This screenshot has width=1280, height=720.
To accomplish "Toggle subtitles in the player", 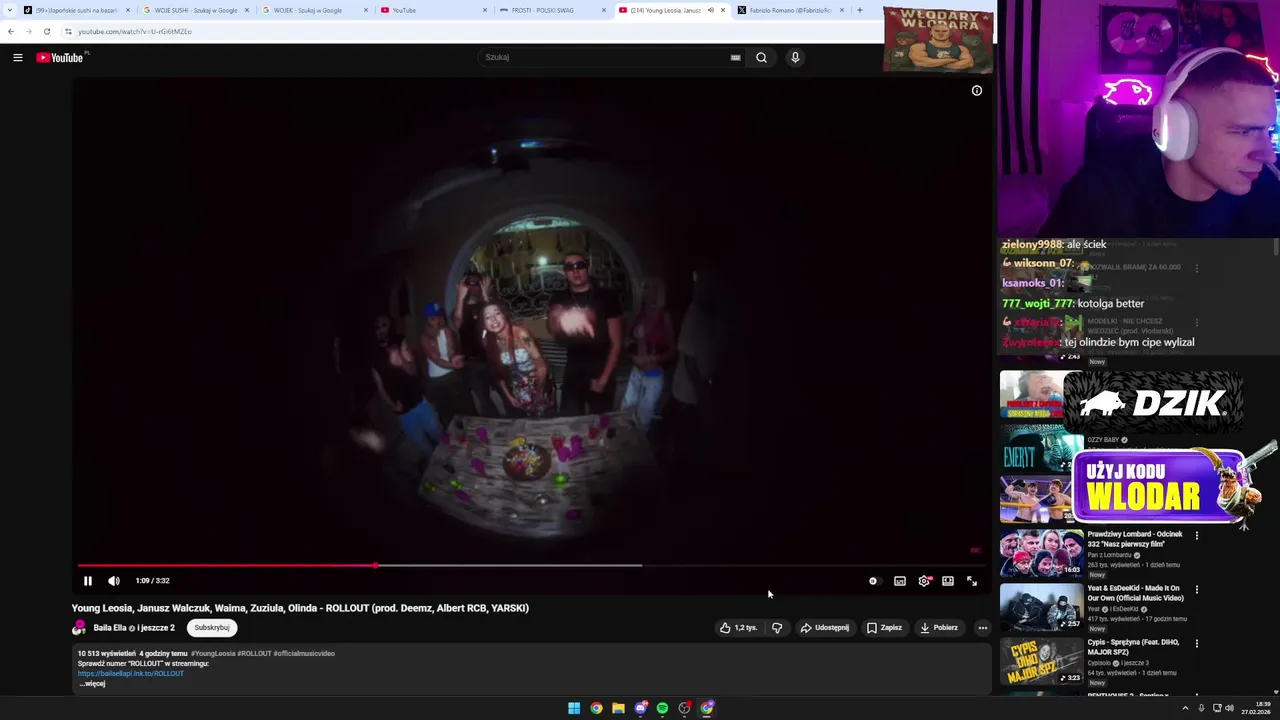I will point(900,581).
